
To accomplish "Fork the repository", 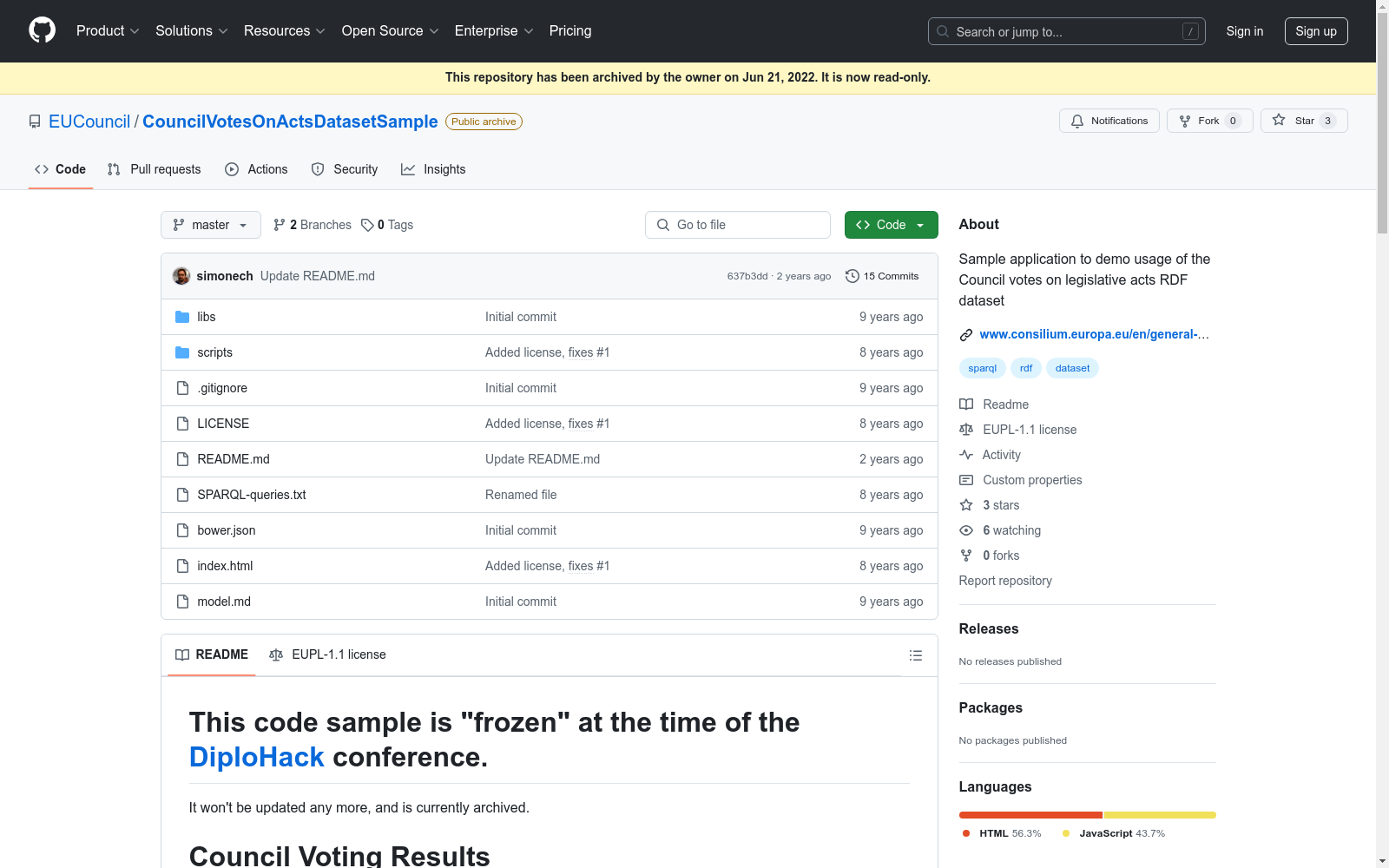I will pos(1210,121).
